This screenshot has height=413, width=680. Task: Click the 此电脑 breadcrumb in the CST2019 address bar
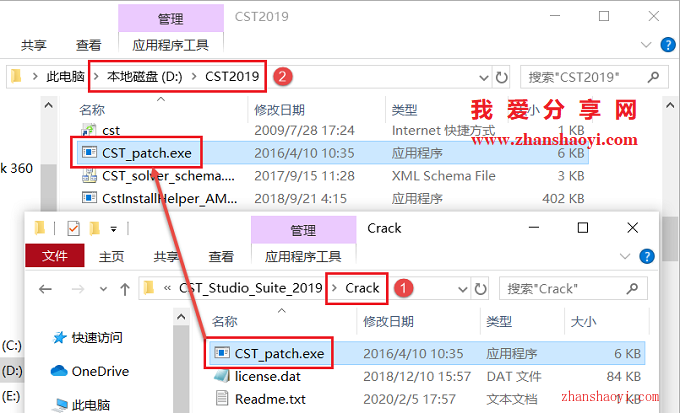pyautogui.click(x=65, y=77)
